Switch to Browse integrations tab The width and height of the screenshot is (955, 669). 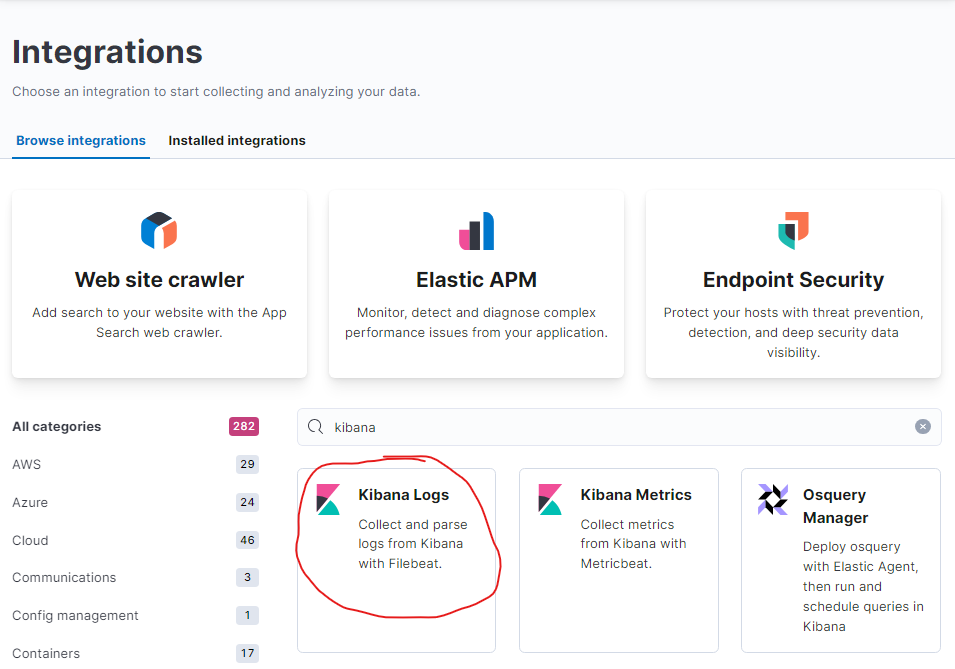coord(81,141)
